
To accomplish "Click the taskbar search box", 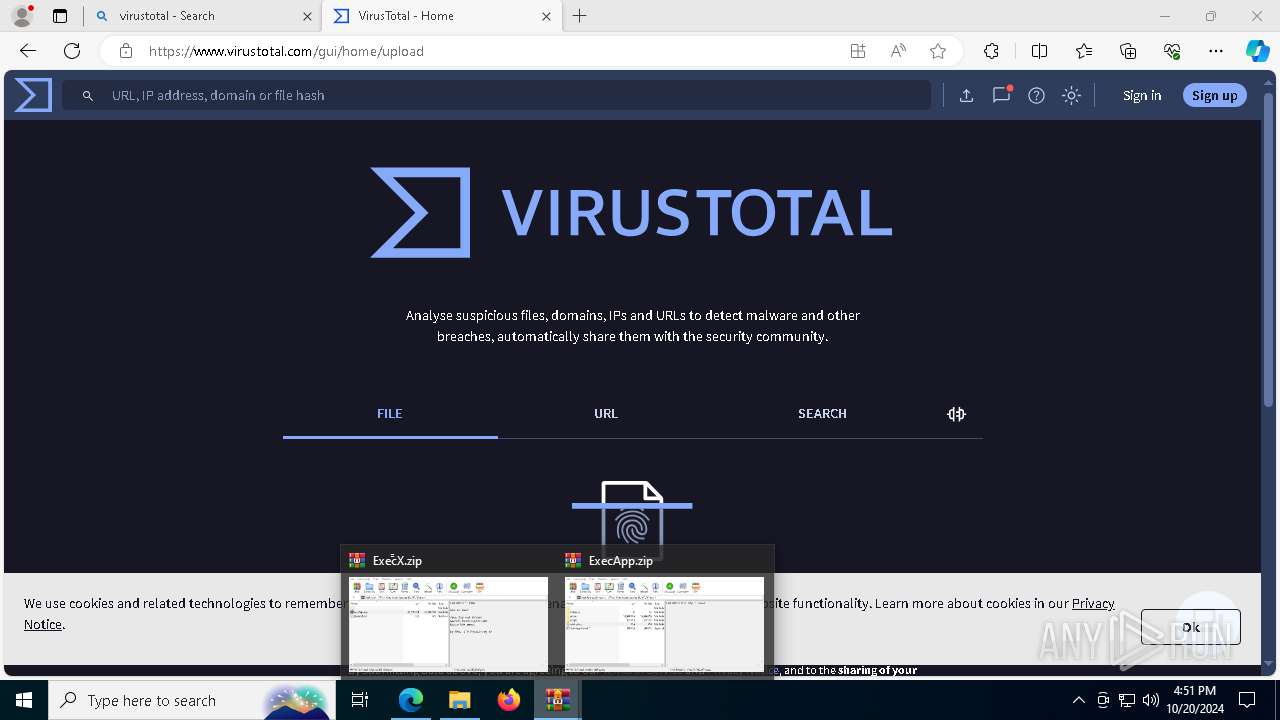I will click(x=190, y=700).
